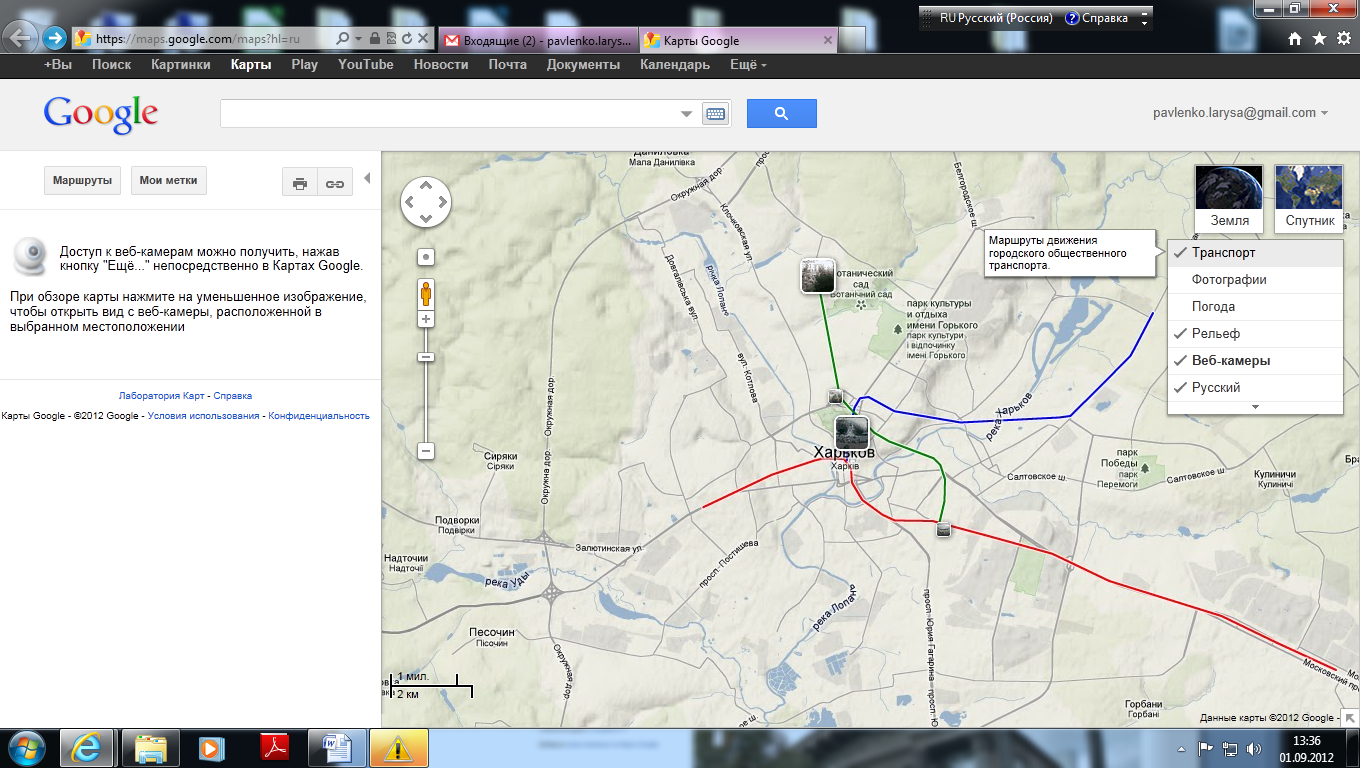This screenshot has height=768, width=1360.
Task: Switch to the Входящие (2) Gmail tab
Action: (536, 41)
